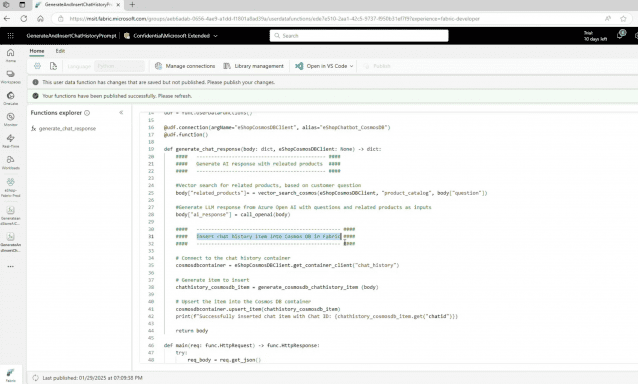Collapse the Functions explorer panel
This screenshot has height=384, width=638.
pos(121,113)
